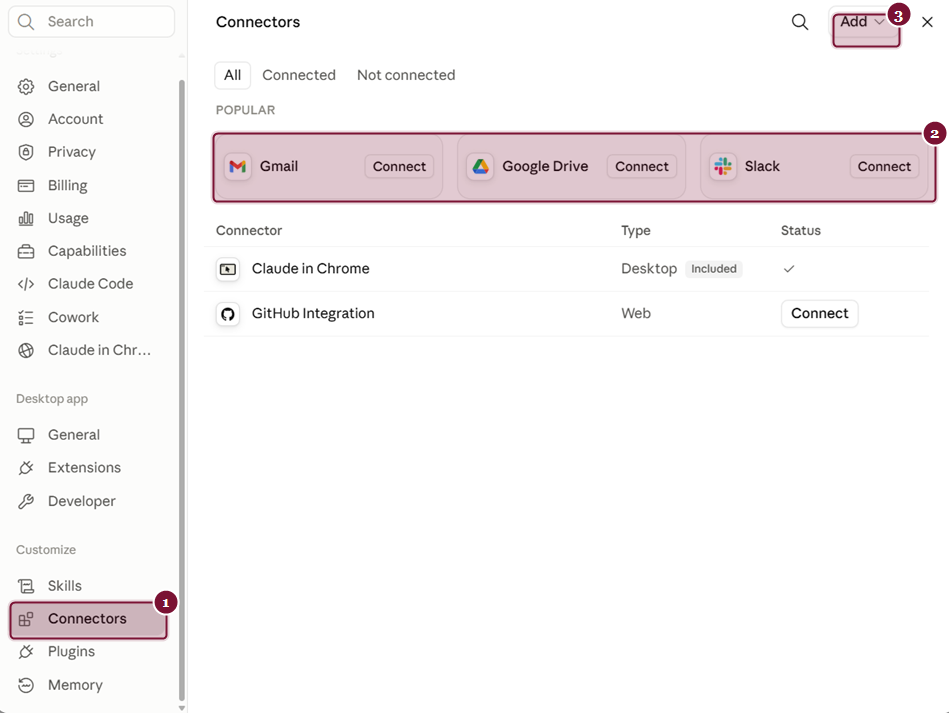Click the Privacy shield icon in sidebar
Screen dimensions: 949x719
[26, 152]
